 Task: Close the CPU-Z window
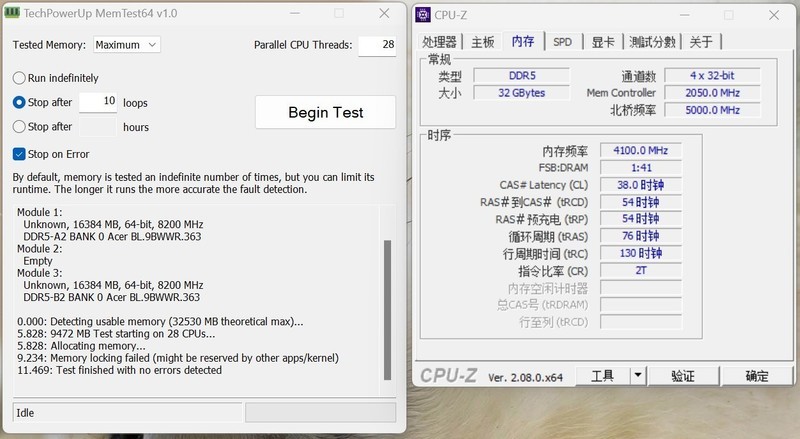pyautogui.click(x=774, y=15)
